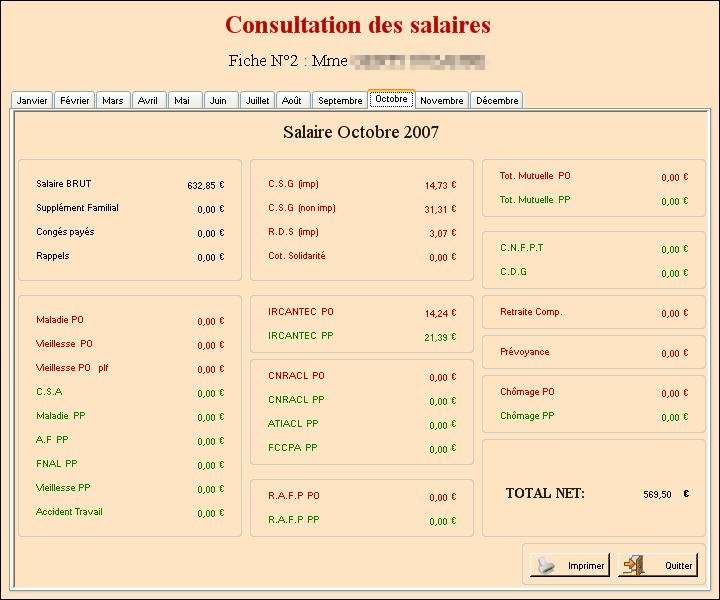Switch to the Novembre tab
Viewport: 720px width, 600px height.
coord(441,101)
